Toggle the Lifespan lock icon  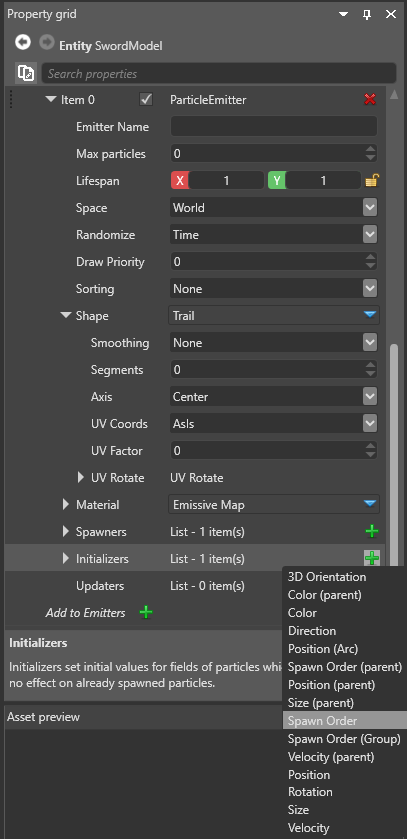tap(372, 181)
